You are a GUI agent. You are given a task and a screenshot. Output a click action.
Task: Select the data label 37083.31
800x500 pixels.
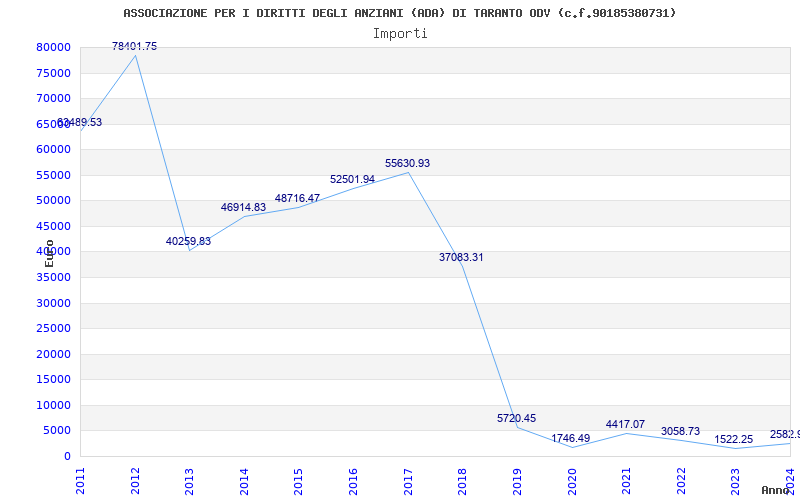[x=461, y=257]
